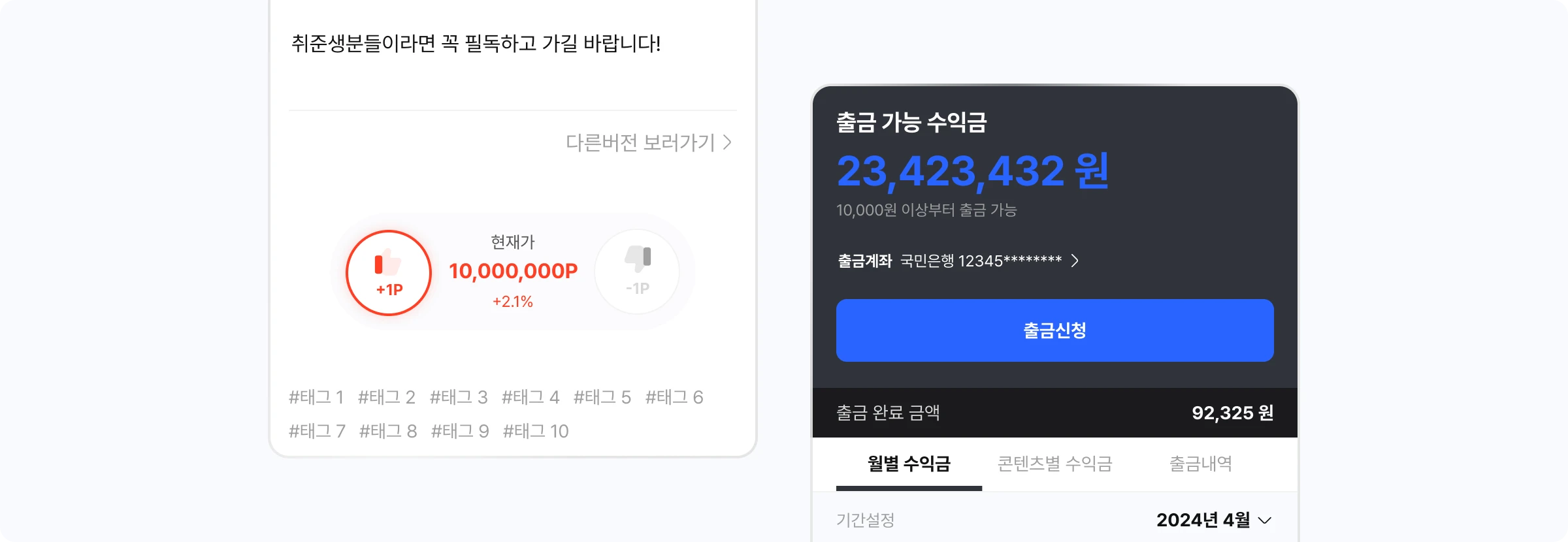
Task: Click the thumbs-up +1P vote button
Action: click(389, 273)
